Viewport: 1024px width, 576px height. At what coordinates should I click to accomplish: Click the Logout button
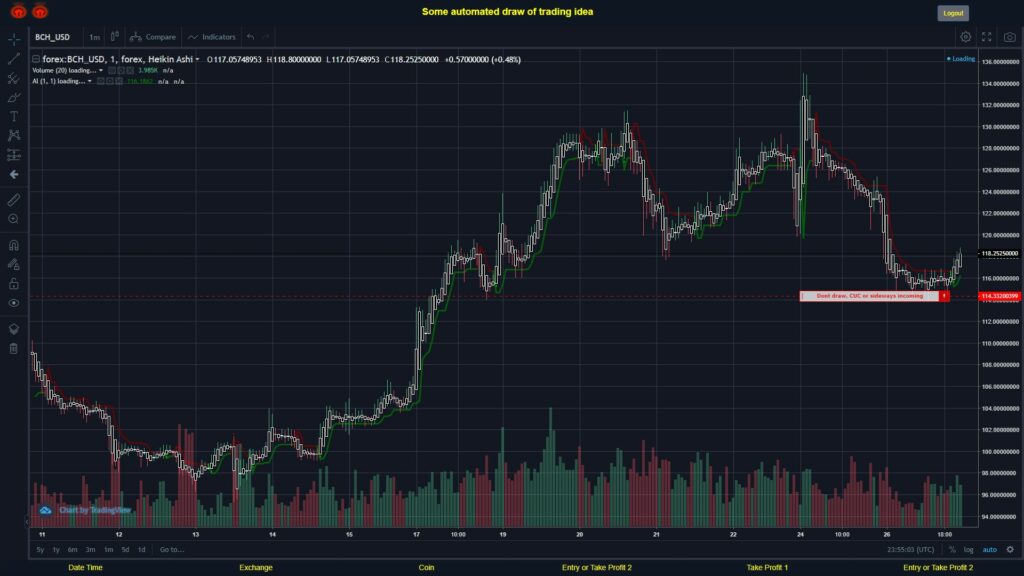point(953,13)
